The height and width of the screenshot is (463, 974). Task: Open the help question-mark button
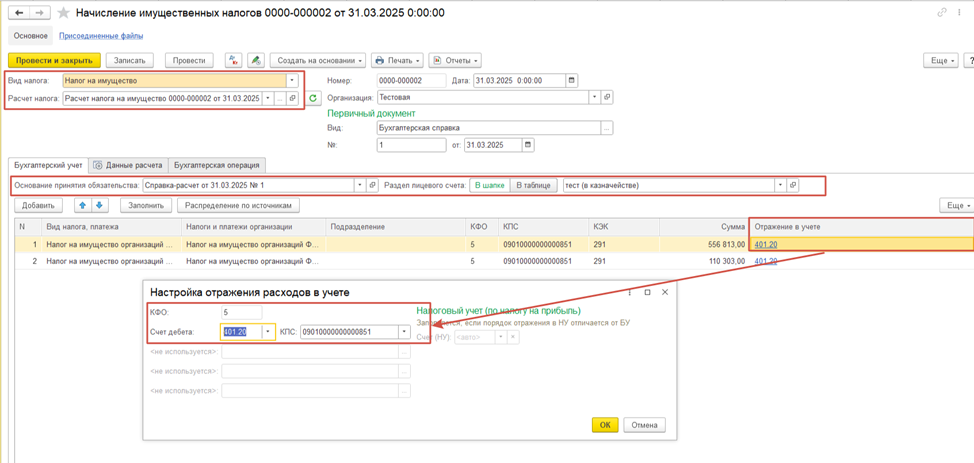(969, 60)
